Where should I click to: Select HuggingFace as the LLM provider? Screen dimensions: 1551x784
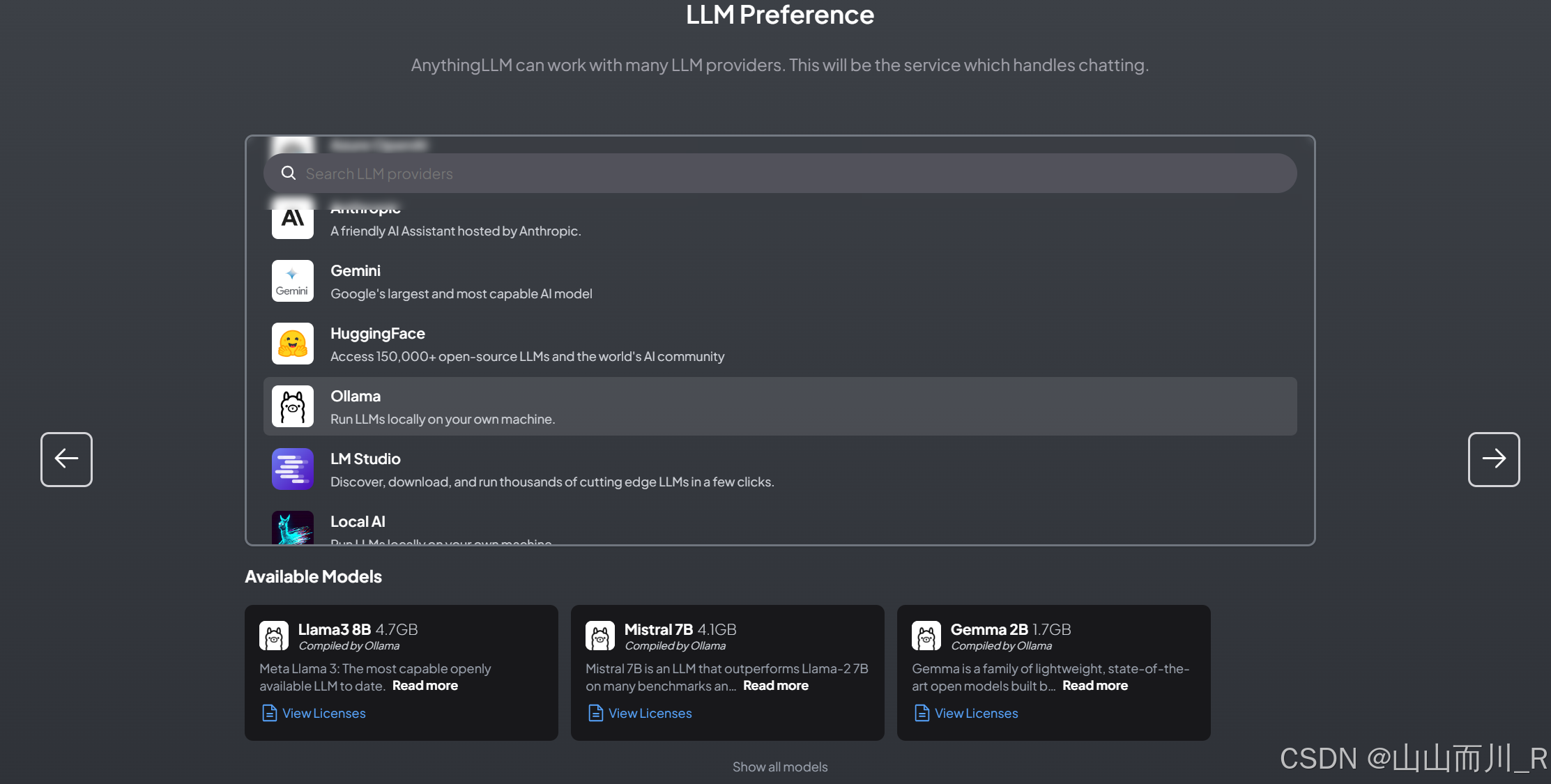[x=780, y=344]
